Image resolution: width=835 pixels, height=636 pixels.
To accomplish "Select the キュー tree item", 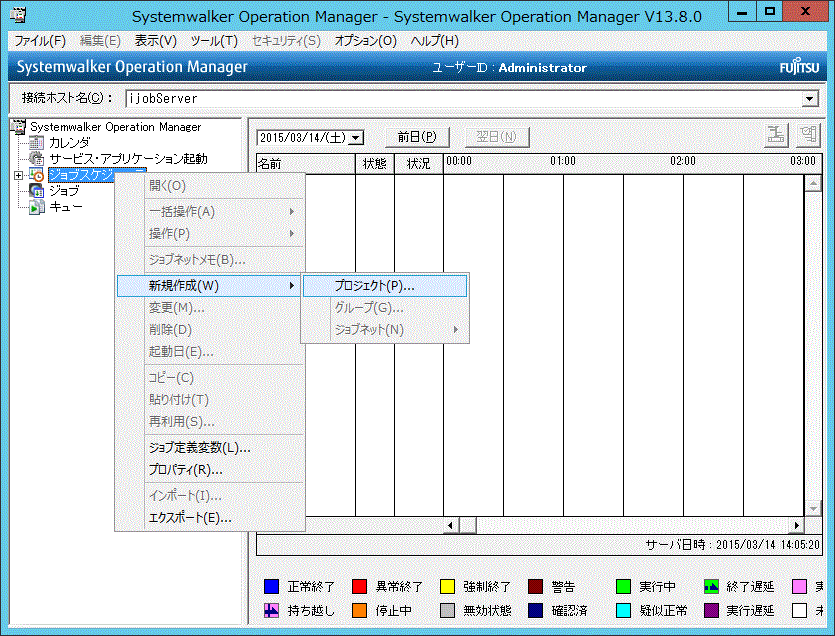I will pos(66,207).
